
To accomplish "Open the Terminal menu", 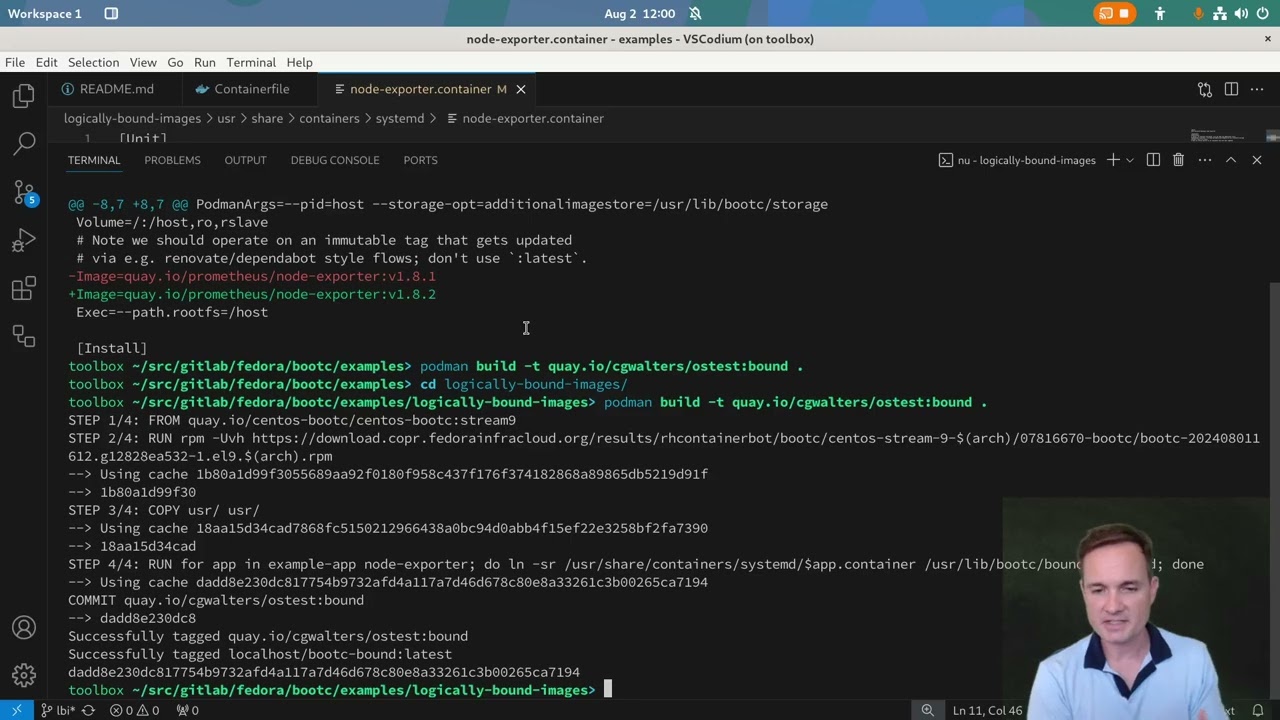I will 250,62.
